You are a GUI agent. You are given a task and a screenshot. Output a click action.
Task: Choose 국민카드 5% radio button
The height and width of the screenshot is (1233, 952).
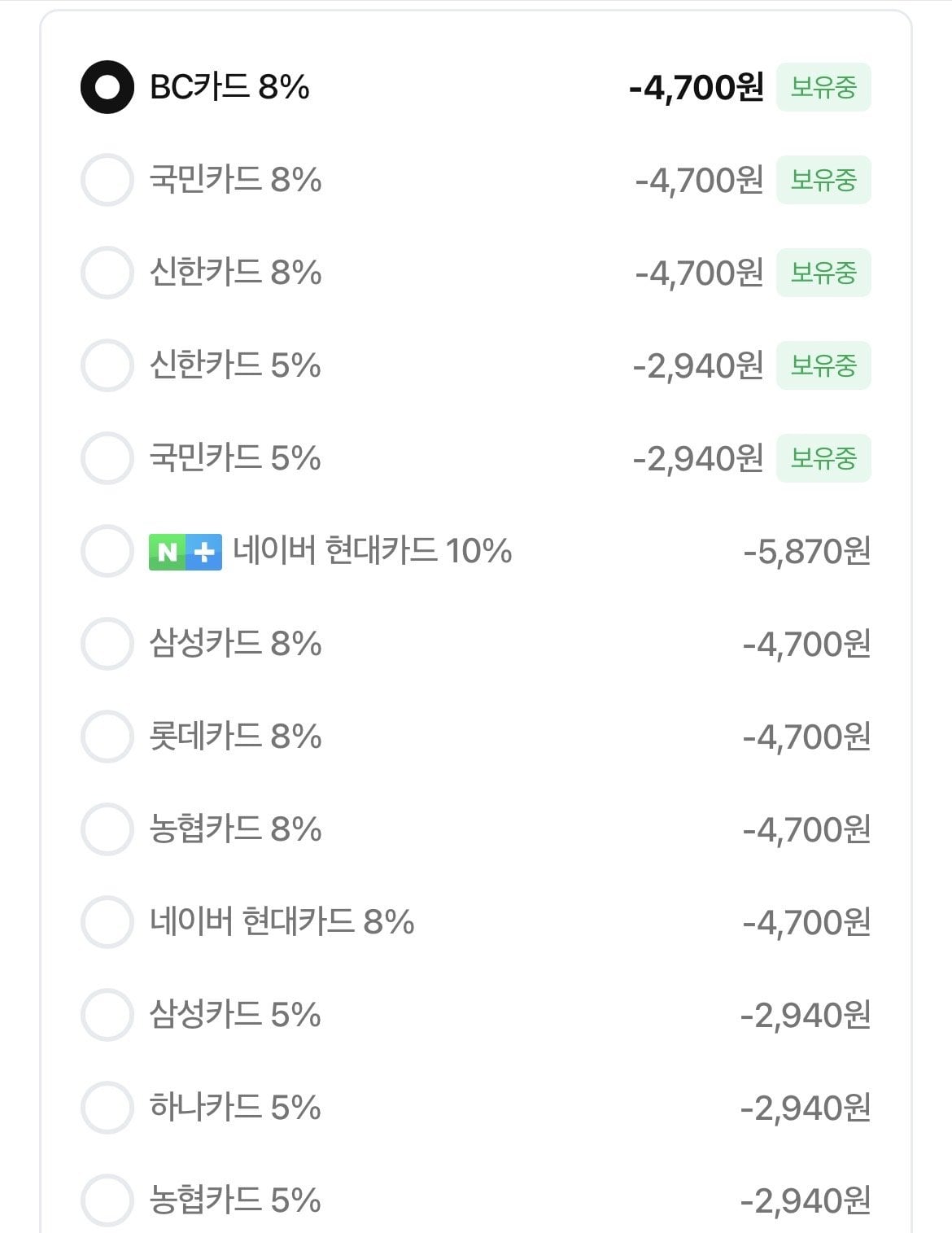point(107,458)
